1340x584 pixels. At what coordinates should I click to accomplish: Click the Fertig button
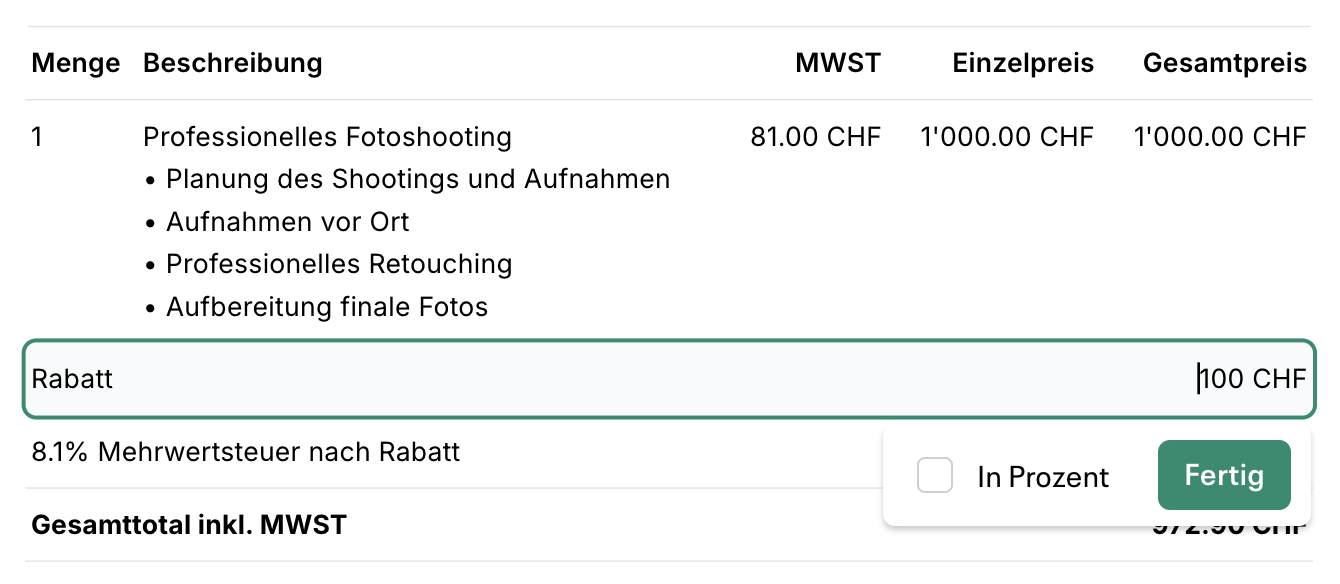coord(1224,475)
